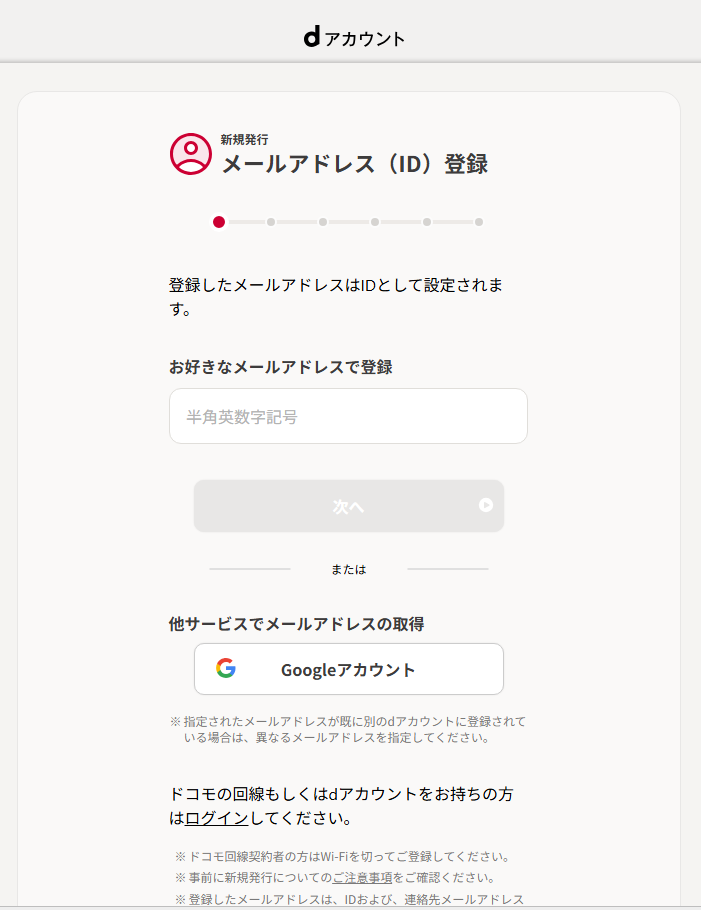The width and height of the screenshot is (701, 910).
Task: Select the last progress step dot
Action: (x=479, y=222)
